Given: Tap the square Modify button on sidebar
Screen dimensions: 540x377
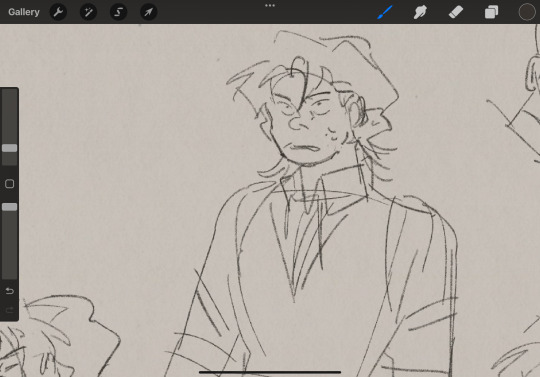Looking at the screenshot, I should pyautogui.click(x=10, y=184).
